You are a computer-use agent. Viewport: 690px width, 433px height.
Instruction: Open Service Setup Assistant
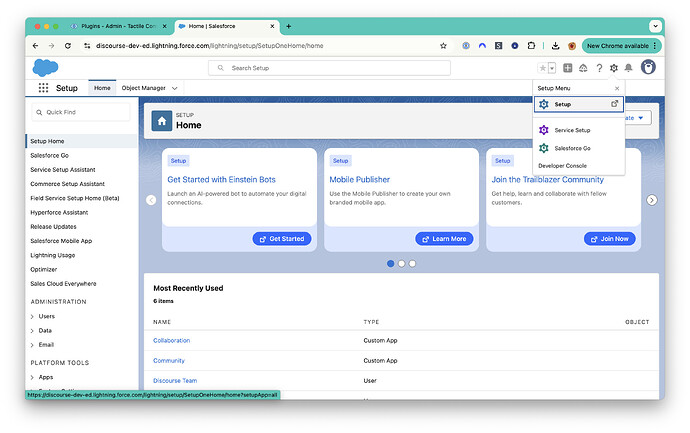(x=62, y=169)
